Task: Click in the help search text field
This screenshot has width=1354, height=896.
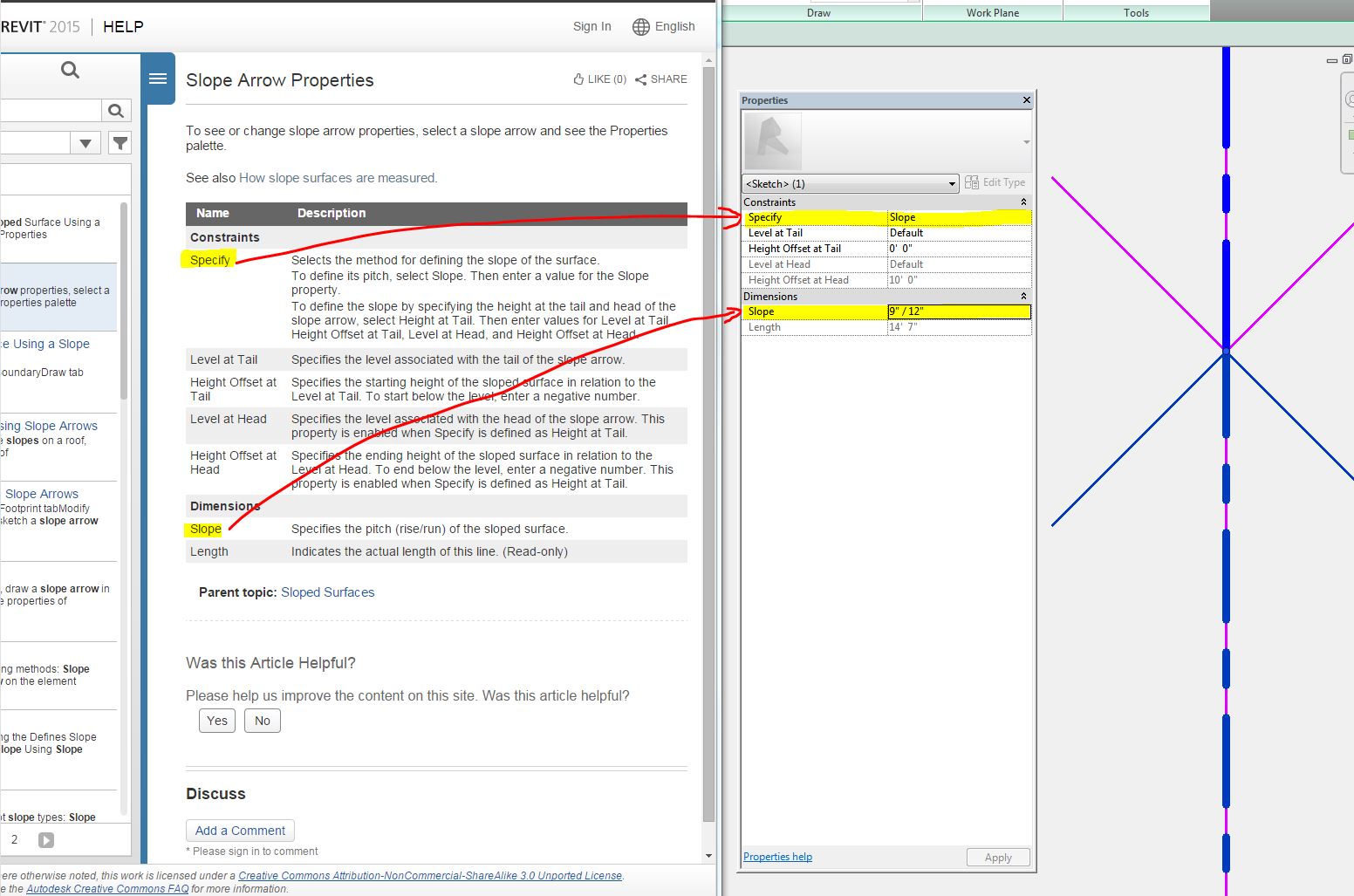Action: click(51, 111)
